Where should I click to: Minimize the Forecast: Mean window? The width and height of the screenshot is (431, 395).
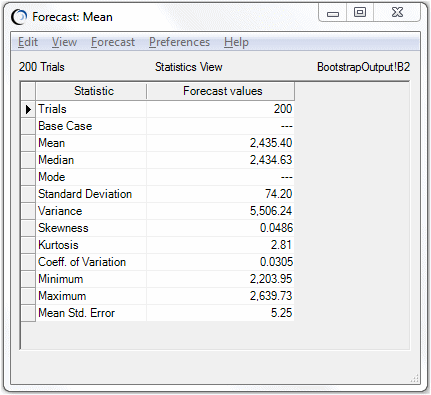[333, 13]
